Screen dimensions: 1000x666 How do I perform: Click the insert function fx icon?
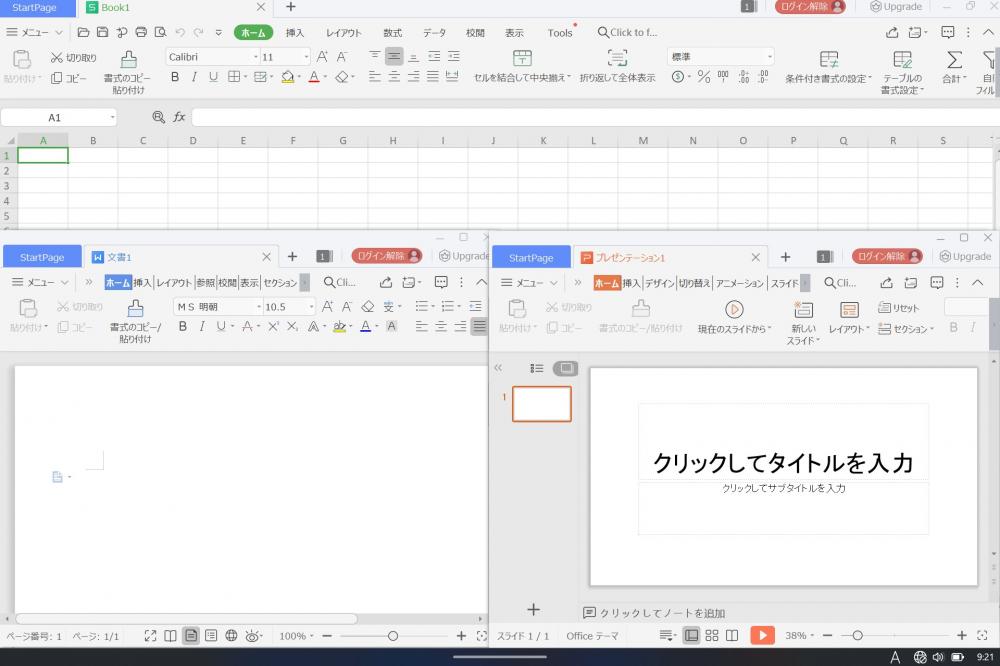[x=179, y=117]
